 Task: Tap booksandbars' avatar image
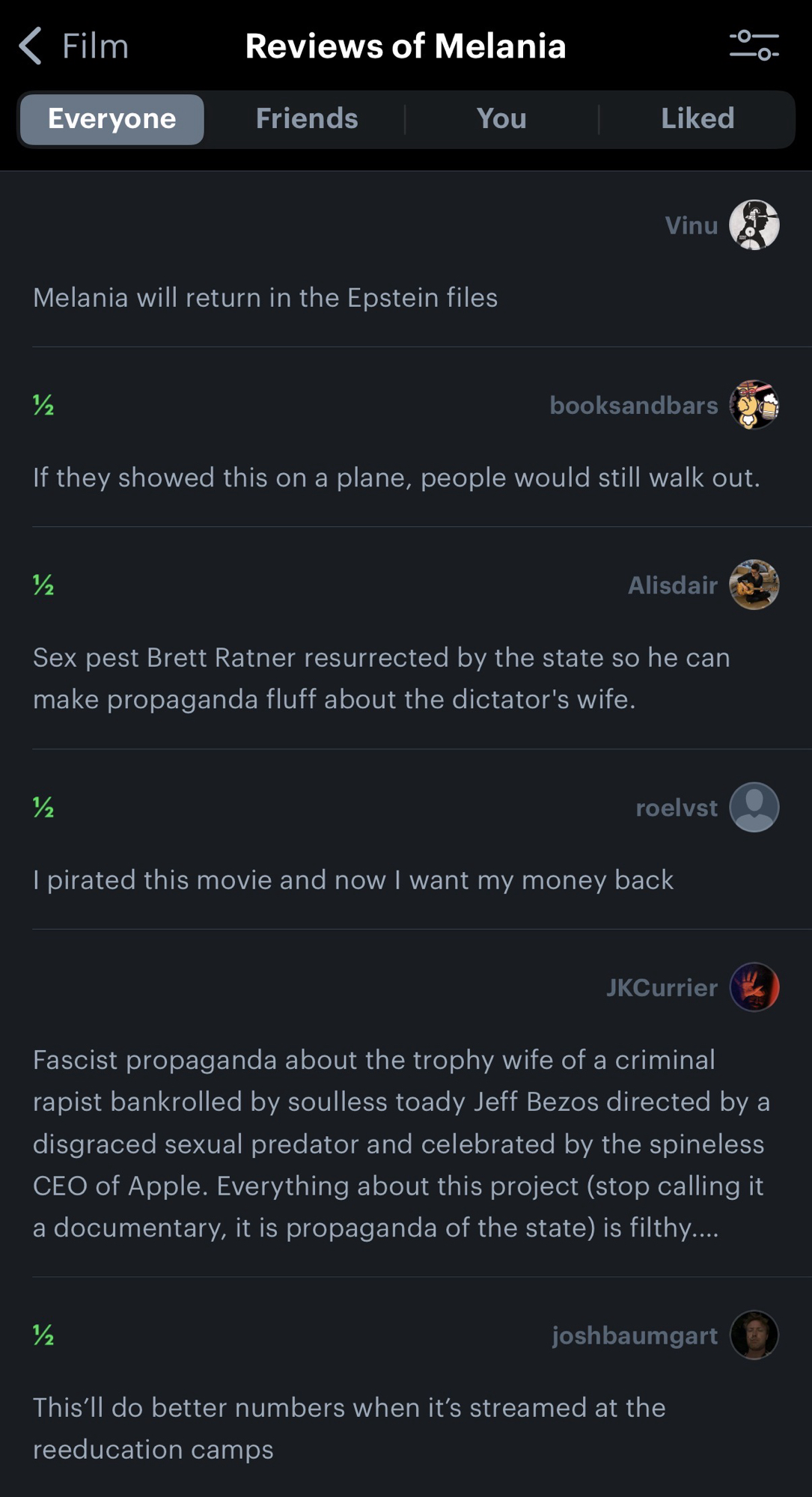click(754, 405)
